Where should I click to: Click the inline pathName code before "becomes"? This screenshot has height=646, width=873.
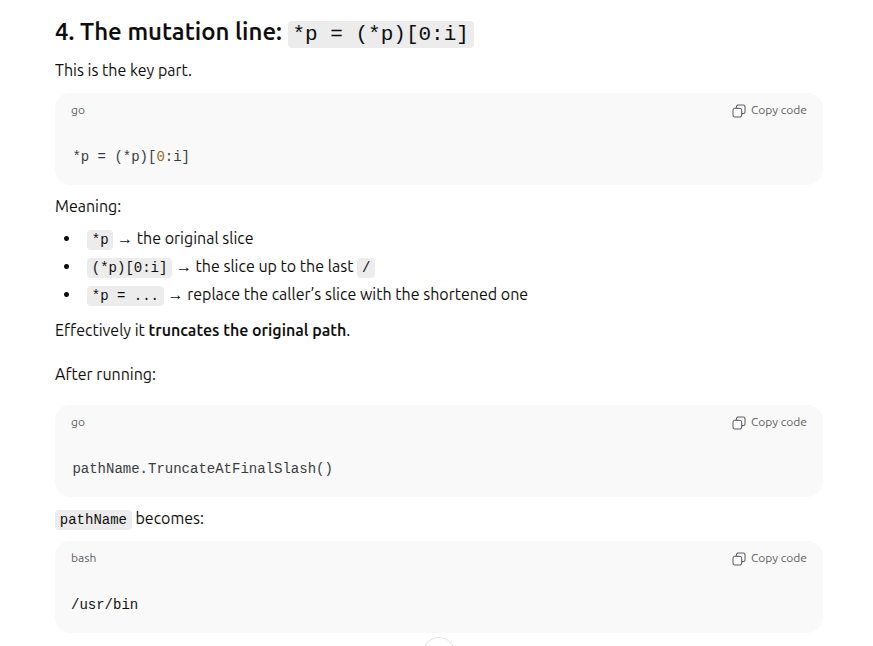(x=93, y=520)
